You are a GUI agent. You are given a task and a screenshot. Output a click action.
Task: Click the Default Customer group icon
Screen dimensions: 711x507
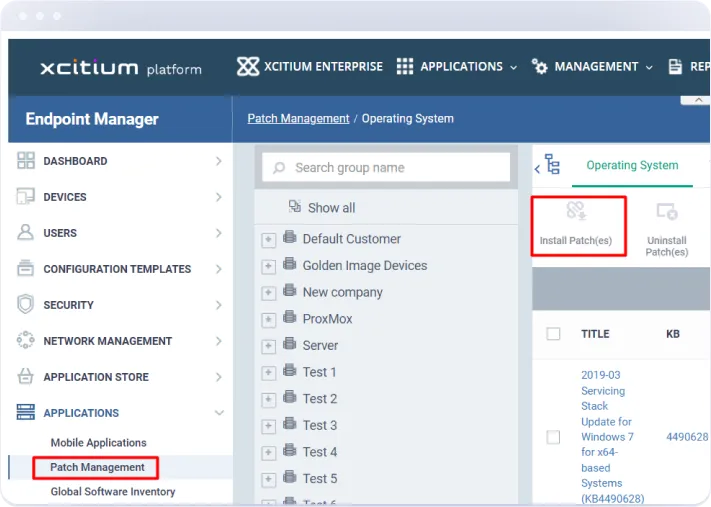[290, 237]
